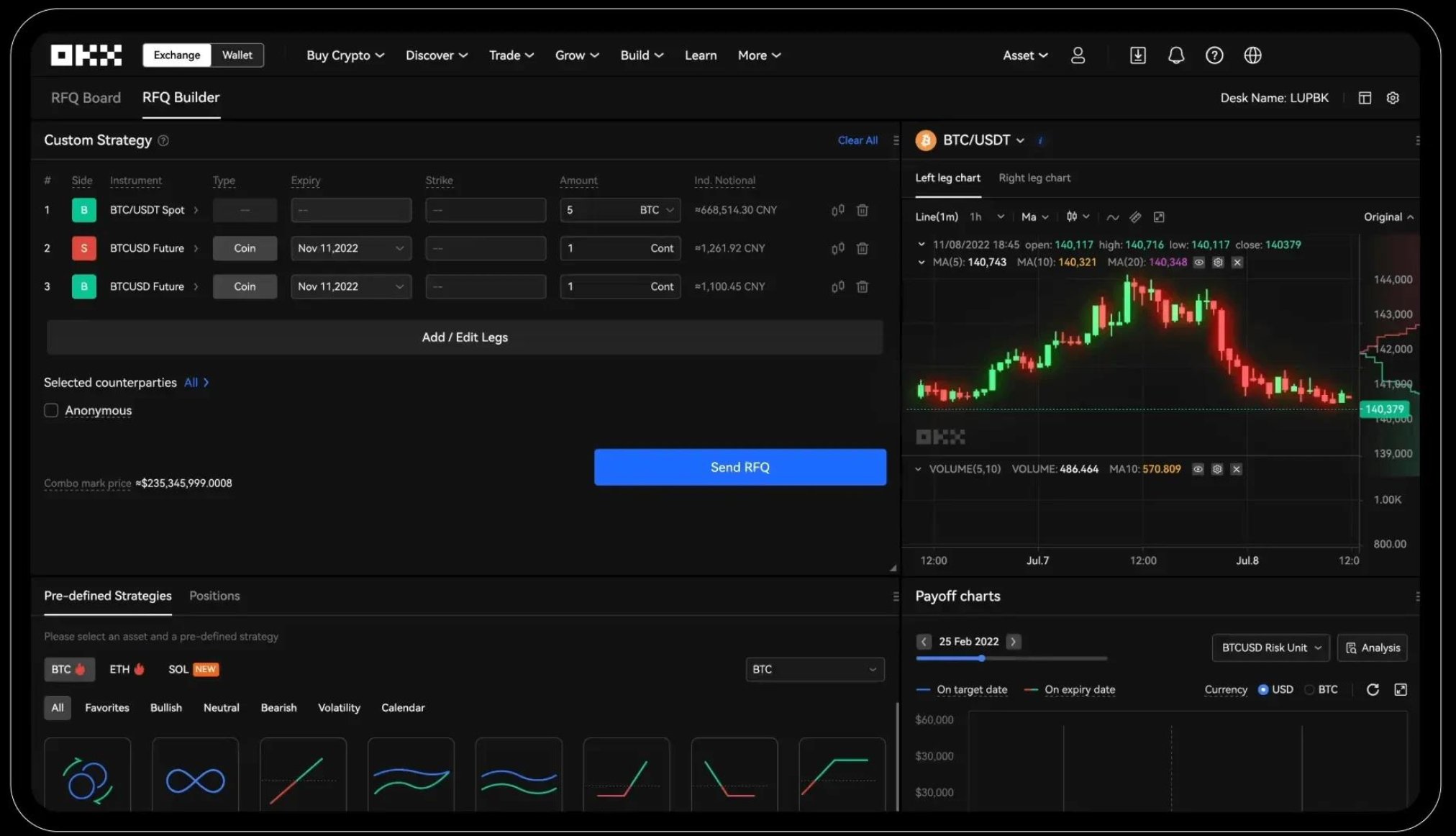Click the Send RFQ button
Viewport: 1456px width, 836px height.
(x=740, y=467)
